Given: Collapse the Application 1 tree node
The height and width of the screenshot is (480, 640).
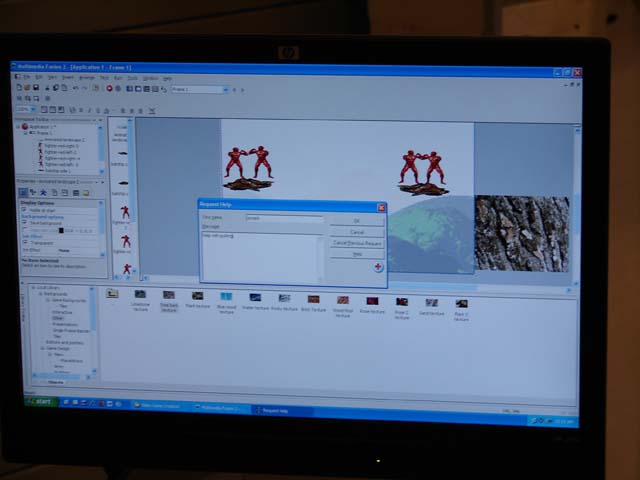Looking at the screenshot, I should 17,128.
